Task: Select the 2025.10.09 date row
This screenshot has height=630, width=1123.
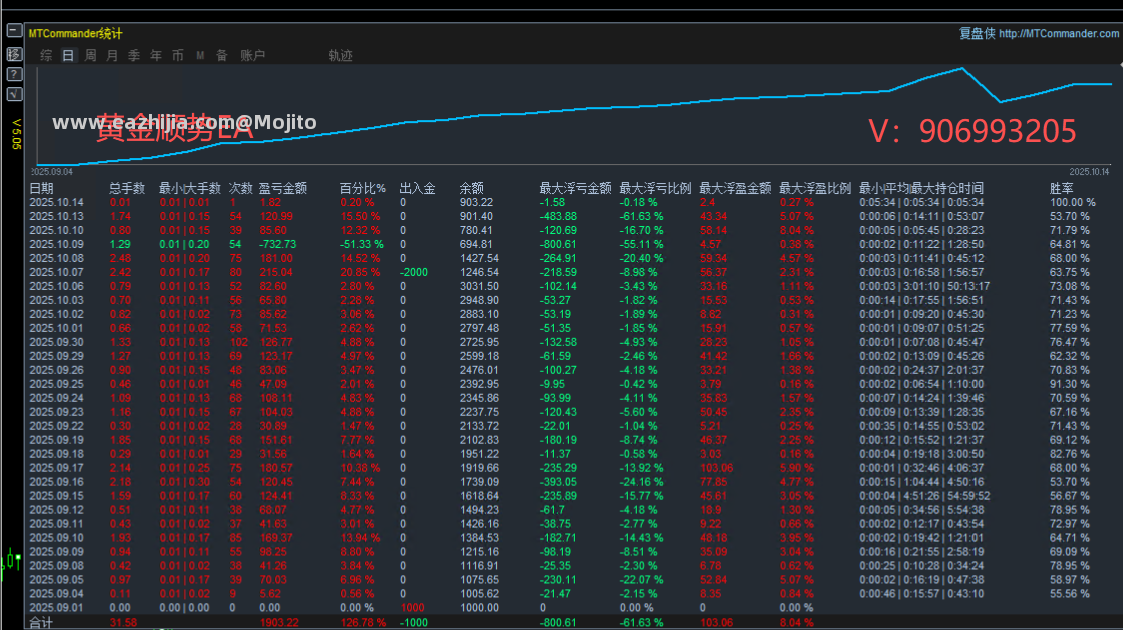Action: coord(57,244)
